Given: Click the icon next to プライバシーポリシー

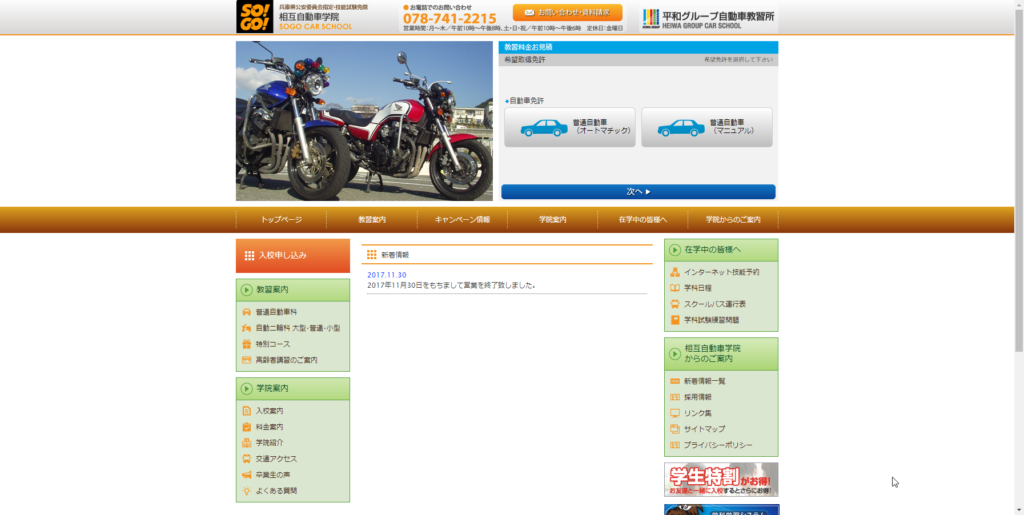Looking at the screenshot, I should [x=675, y=445].
